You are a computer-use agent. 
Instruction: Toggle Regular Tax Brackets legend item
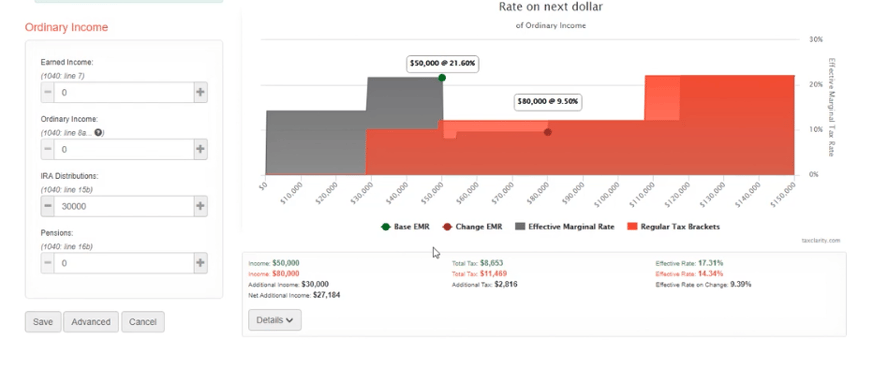coord(674,227)
